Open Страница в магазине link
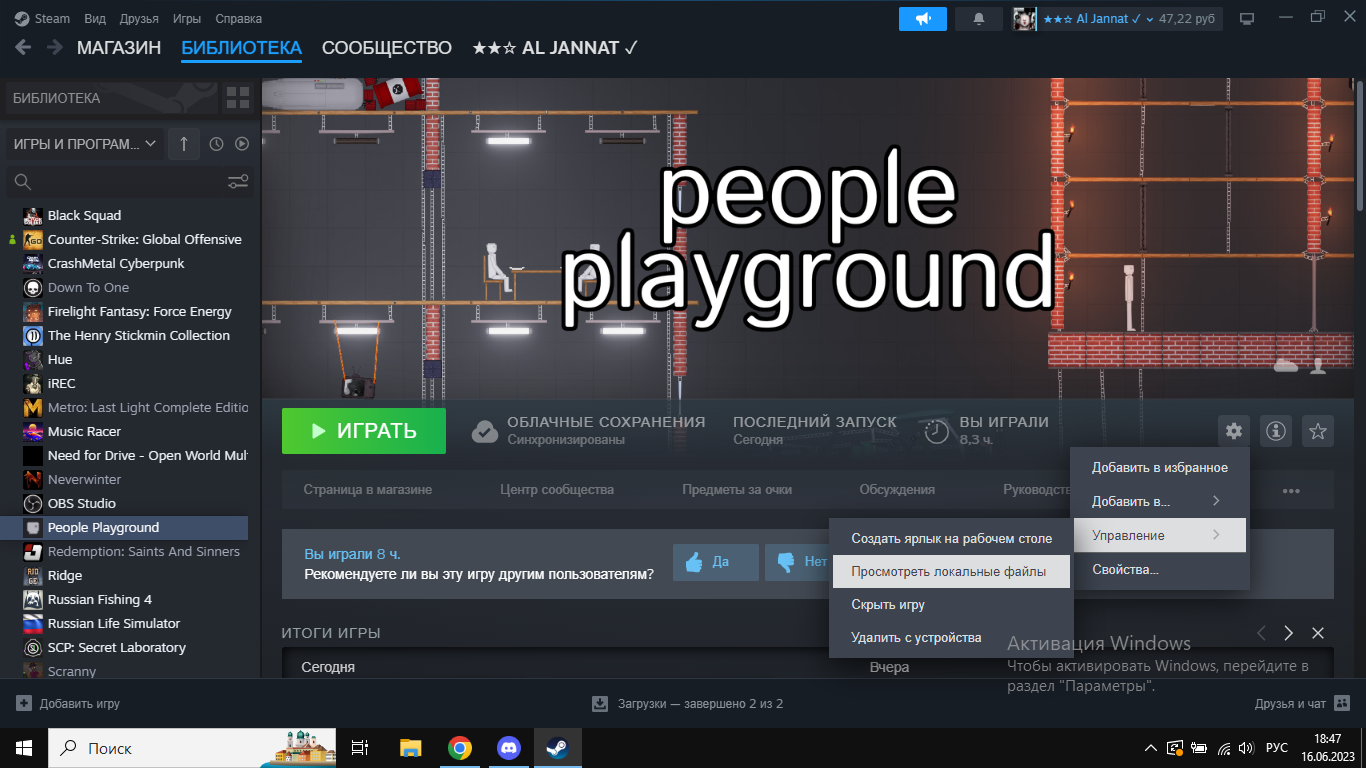1366x768 pixels. [368, 490]
